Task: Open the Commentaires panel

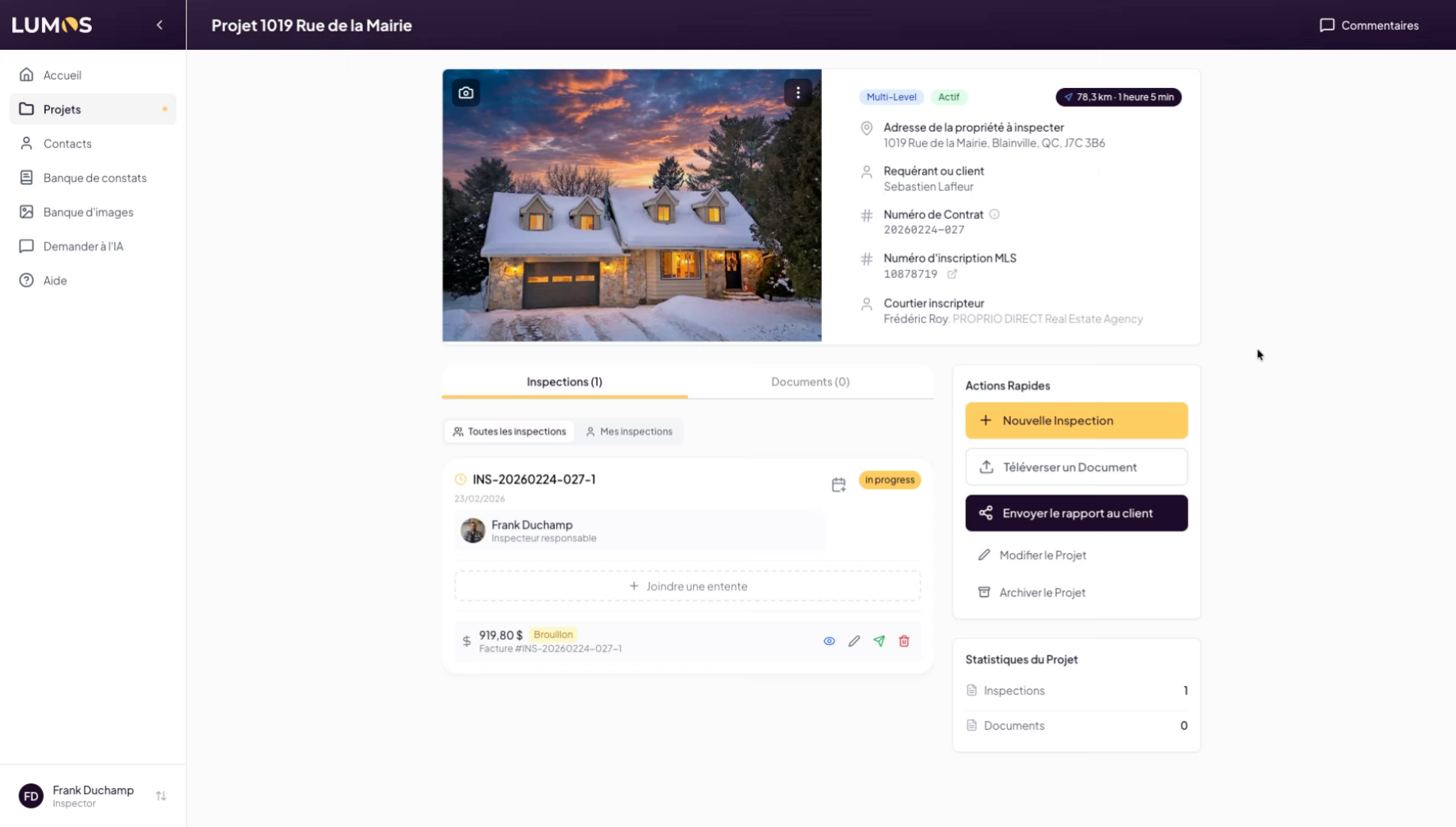Action: tap(1369, 25)
